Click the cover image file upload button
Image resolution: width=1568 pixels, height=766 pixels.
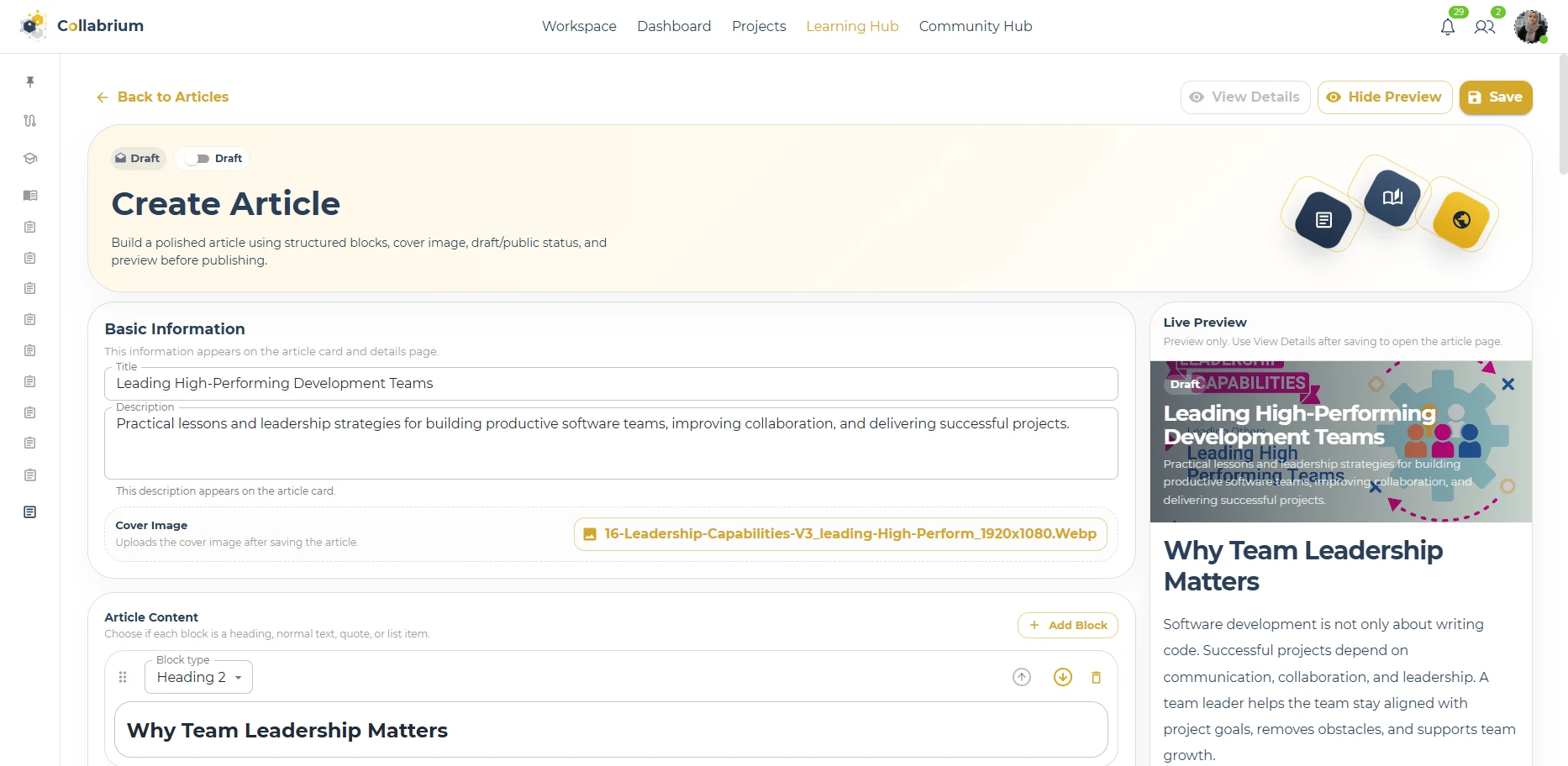click(x=840, y=534)
